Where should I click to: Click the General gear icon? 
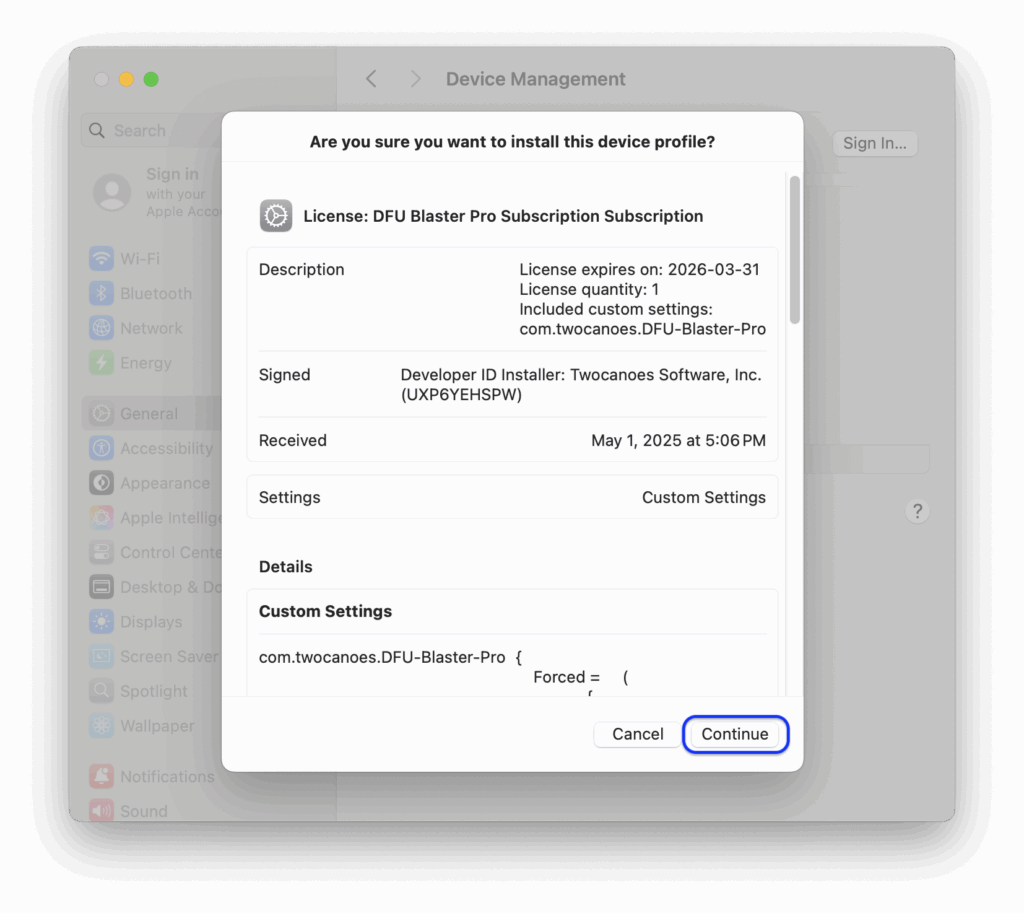(101, 413)
